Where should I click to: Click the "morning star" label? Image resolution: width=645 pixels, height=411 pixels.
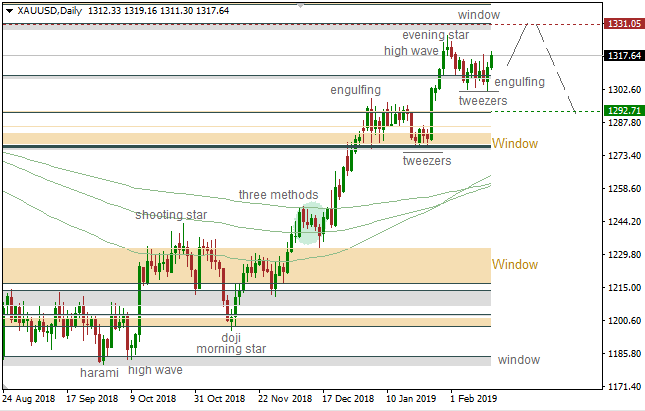pos(231,349)
